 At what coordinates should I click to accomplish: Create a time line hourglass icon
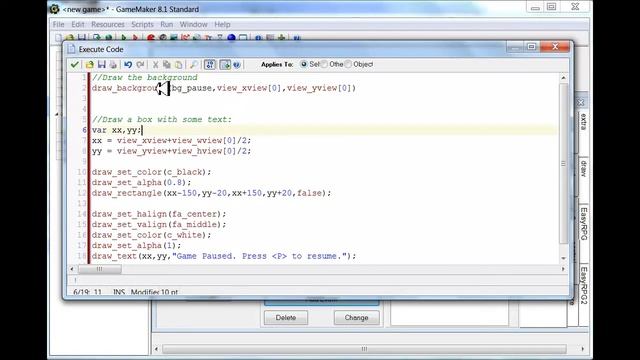[220, 38]
